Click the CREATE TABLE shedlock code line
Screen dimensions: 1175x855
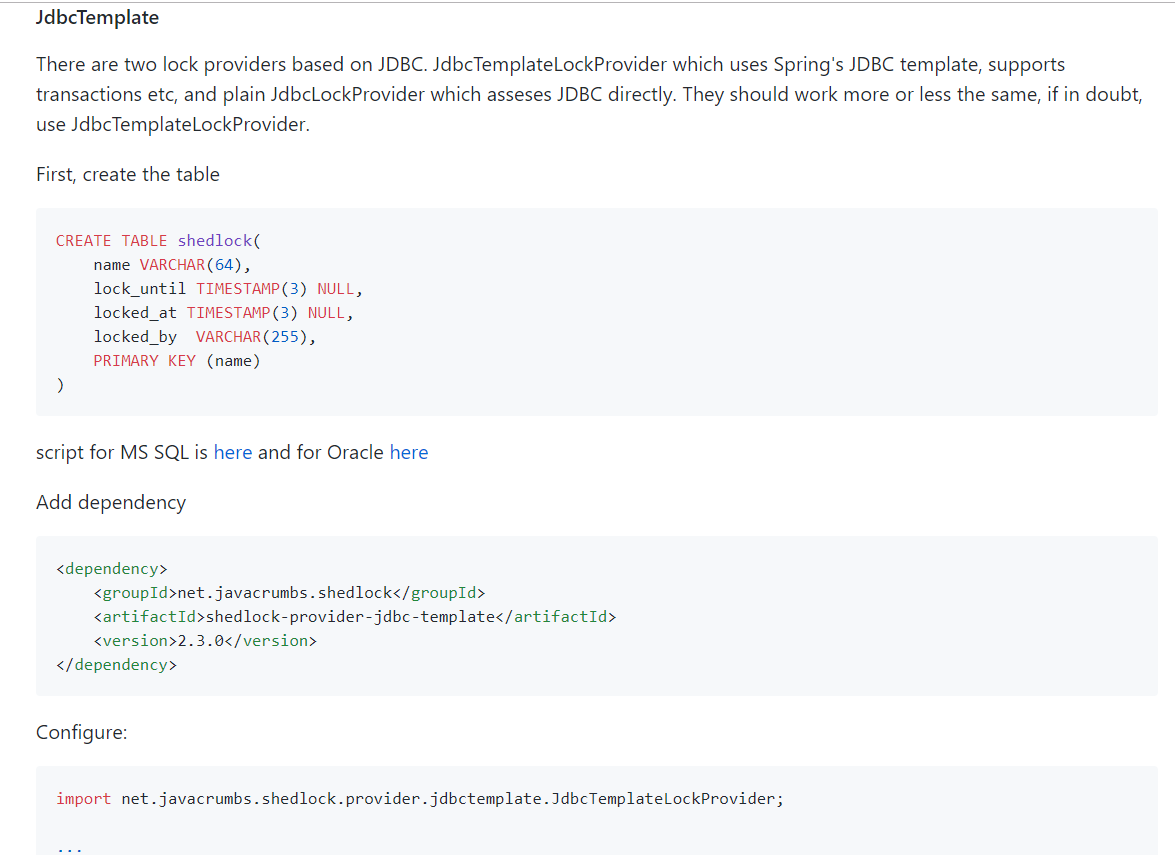tap(158, 241)
